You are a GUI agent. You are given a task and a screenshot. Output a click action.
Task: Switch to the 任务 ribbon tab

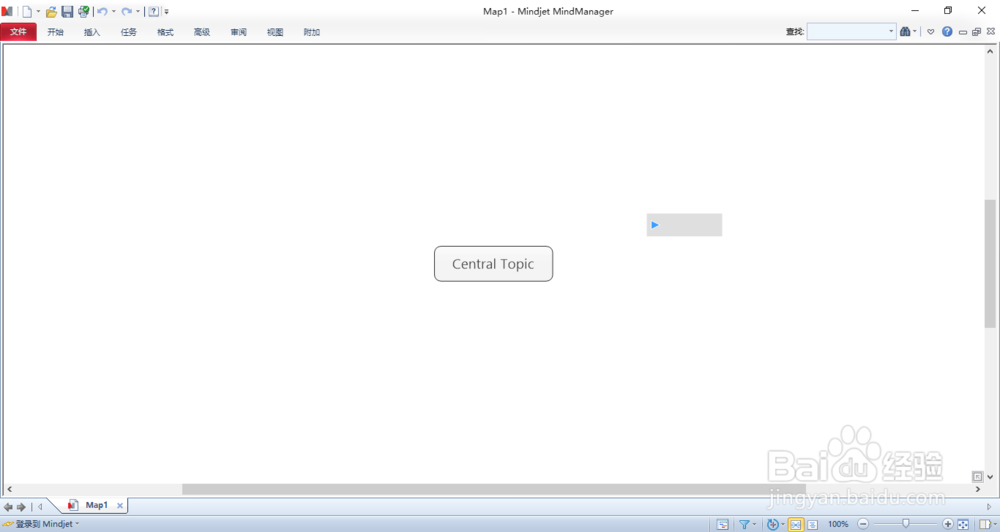(x=129, y=32)
